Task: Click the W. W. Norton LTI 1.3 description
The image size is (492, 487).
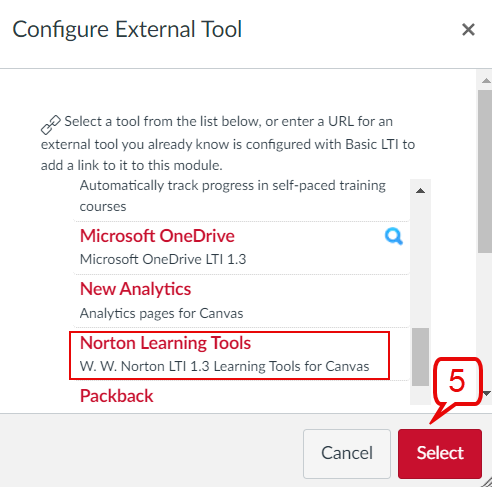Action: tap(225, 366)
